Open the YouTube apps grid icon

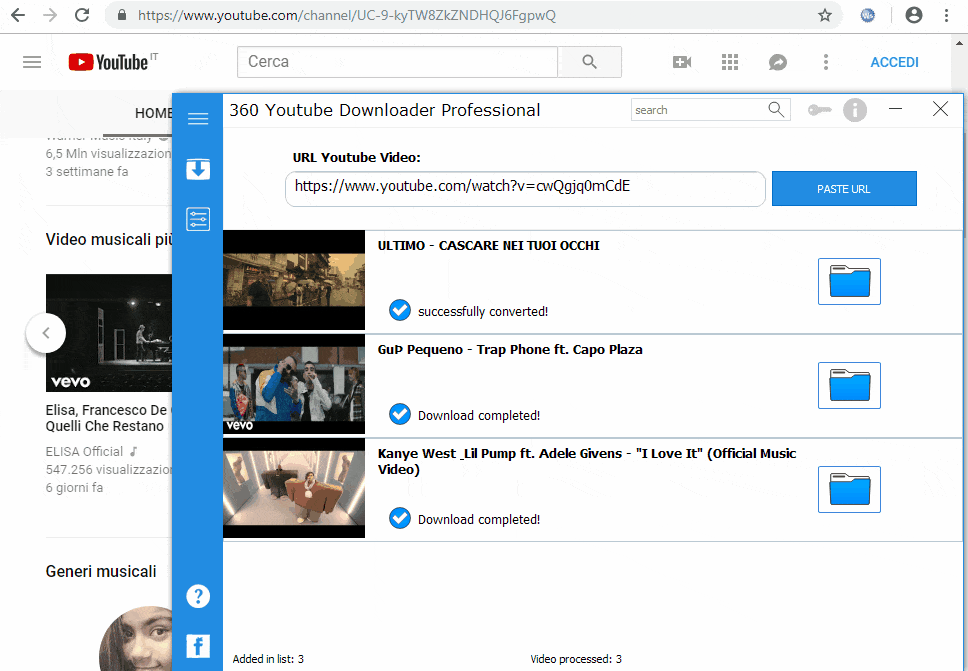[x=730, y=62]
